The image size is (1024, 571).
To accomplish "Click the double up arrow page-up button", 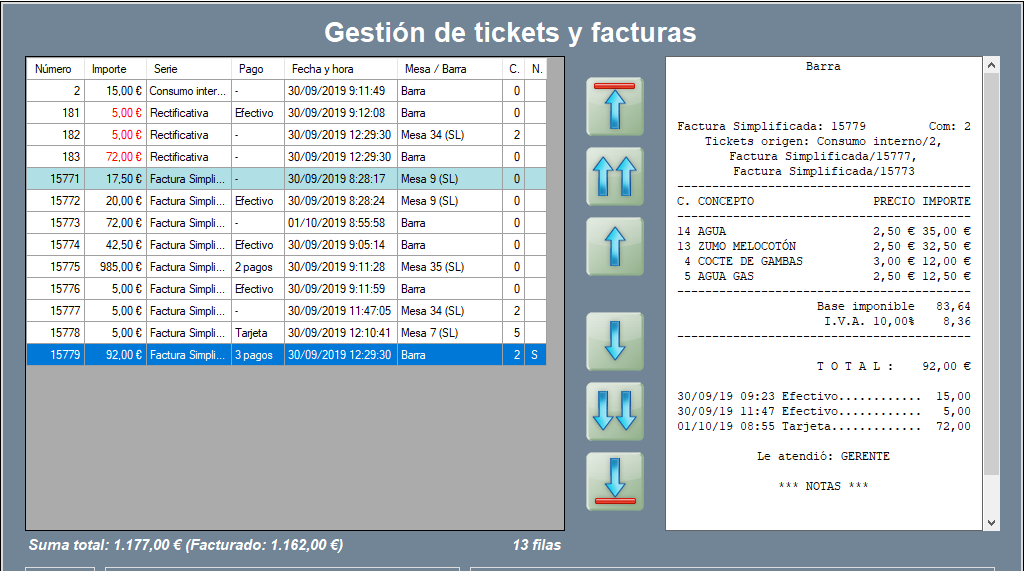I will [x=615, y=176].
